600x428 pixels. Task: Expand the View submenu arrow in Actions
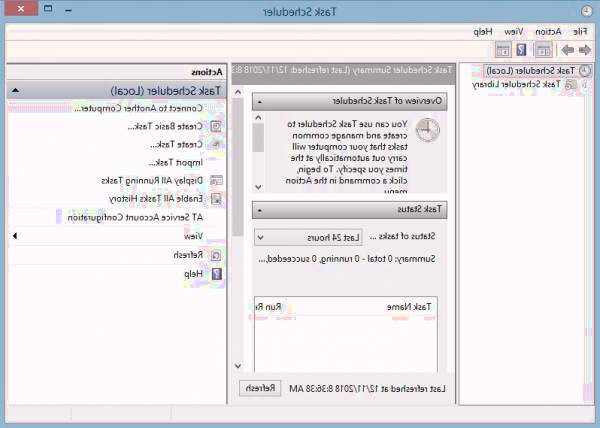pyautogui.click(x=14, y=236)
